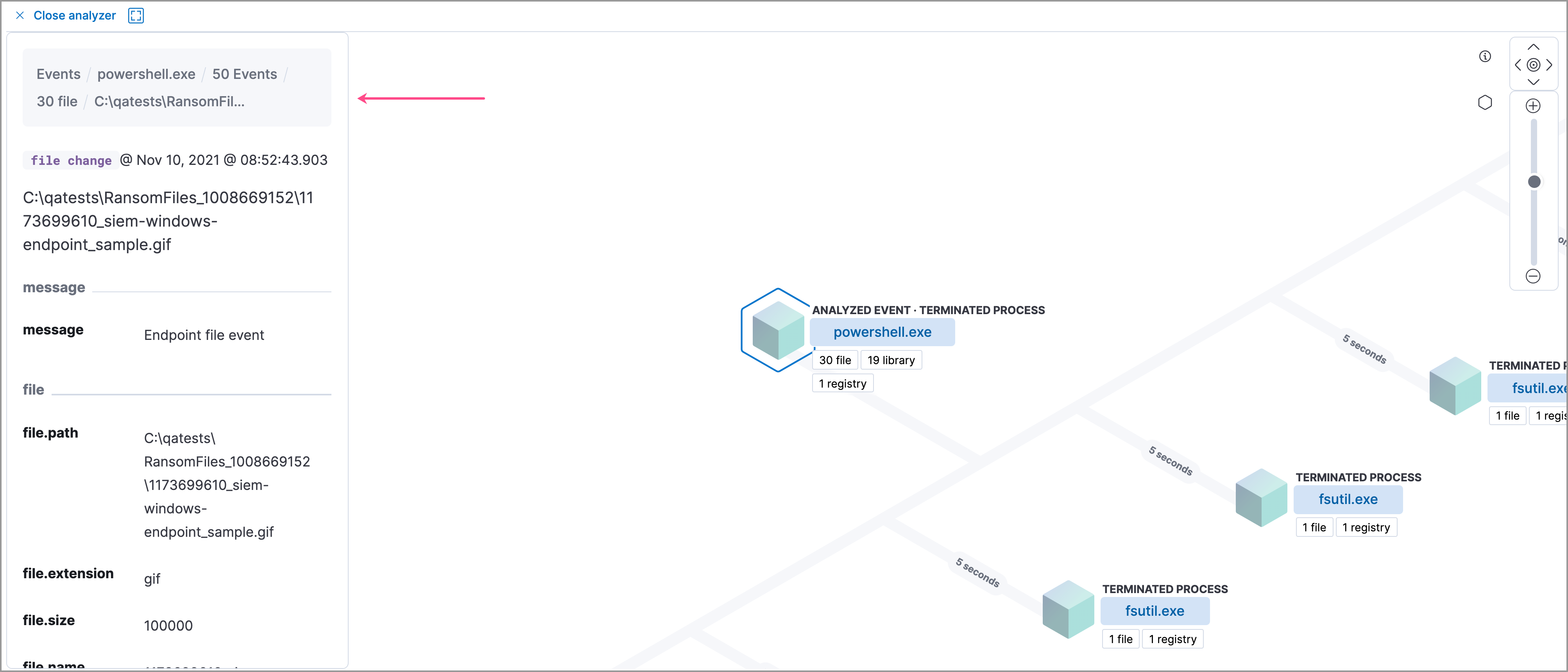1568x672 pixels.
Task: Open the node legend hexagon icon
Action: click(x=1485, y=102)
